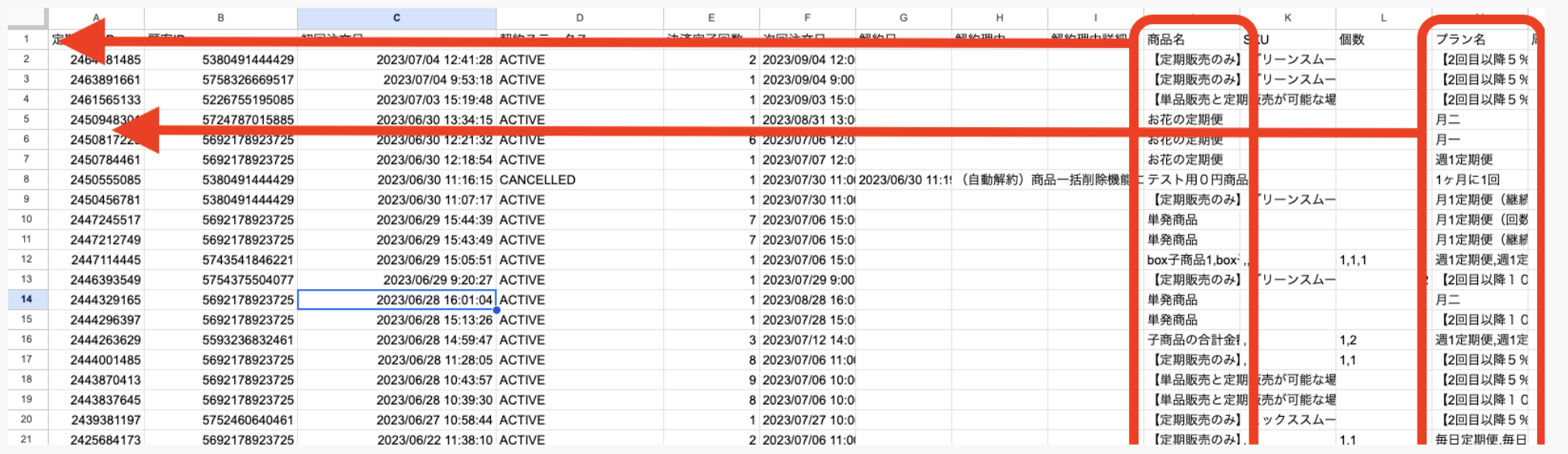Select cell 2023/07/04 12:41:28
Image resolution: width=1568 pixels, height=454 pixels.
396,60
